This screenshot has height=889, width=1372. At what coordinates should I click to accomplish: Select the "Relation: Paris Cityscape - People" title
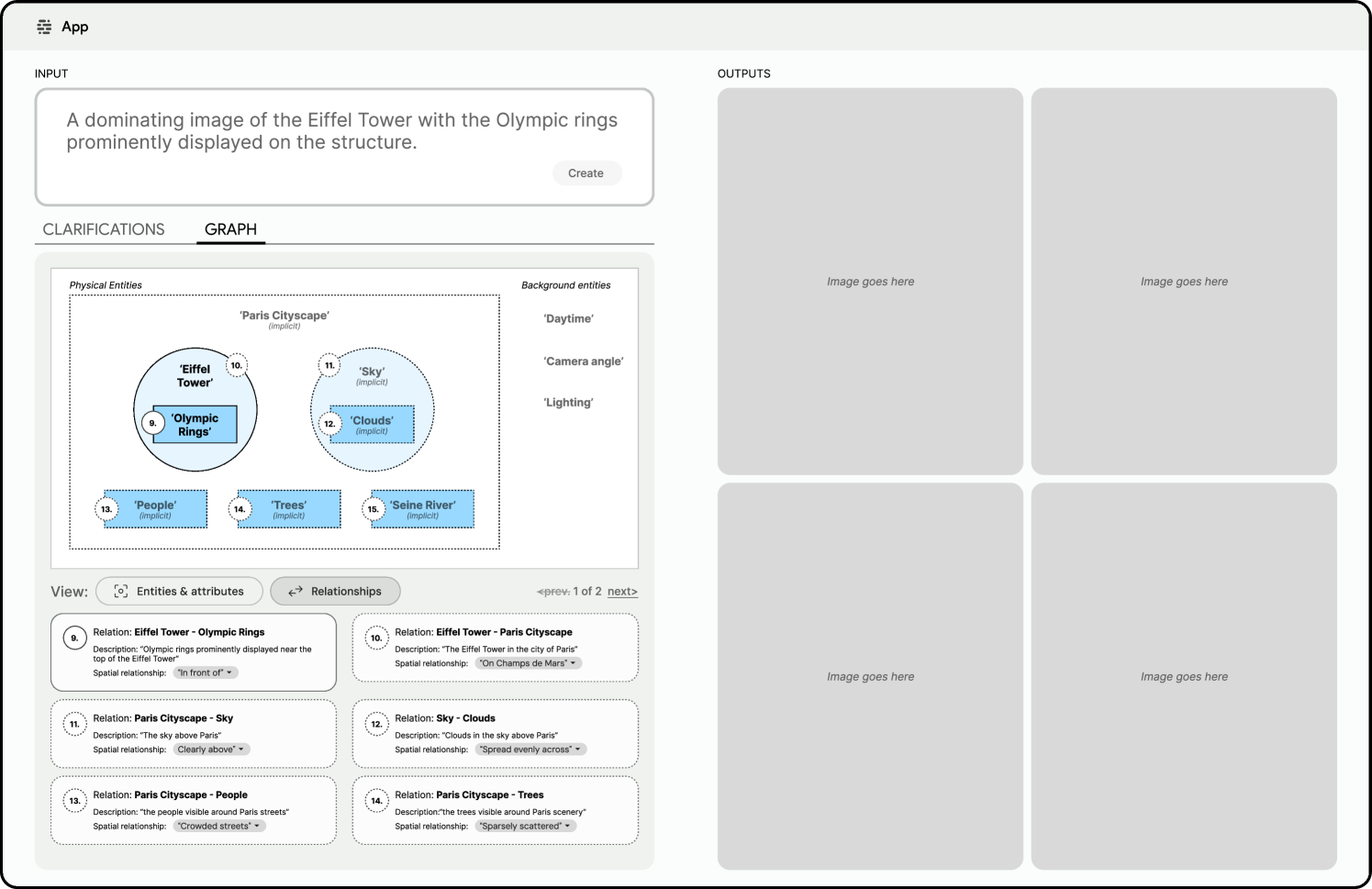click(x=171, y=795)
